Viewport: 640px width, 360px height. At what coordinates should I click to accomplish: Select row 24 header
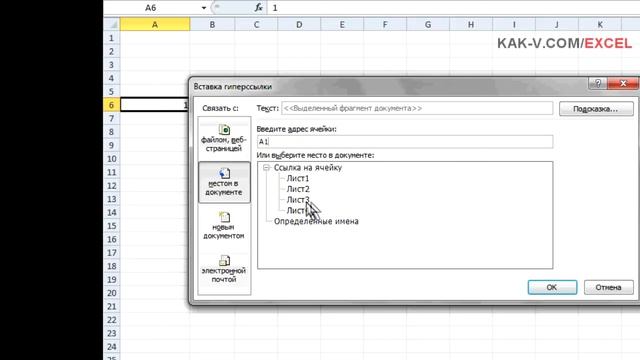click(112, 347)
